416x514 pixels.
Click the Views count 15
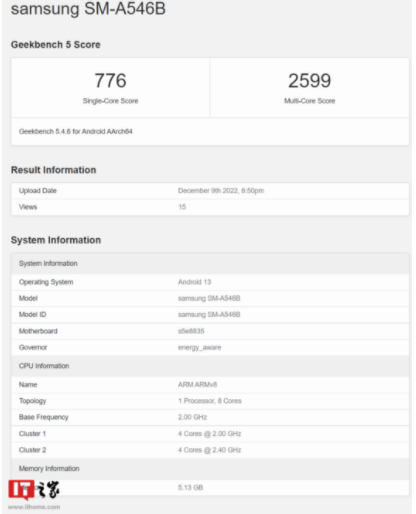point(182,207)
